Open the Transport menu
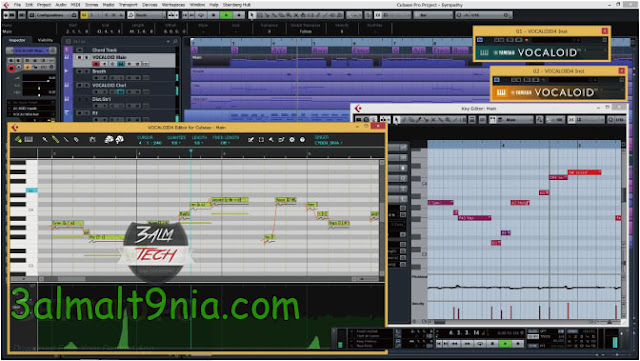Image resolution: width=640 pixels, height=361 pixels. 128,5
